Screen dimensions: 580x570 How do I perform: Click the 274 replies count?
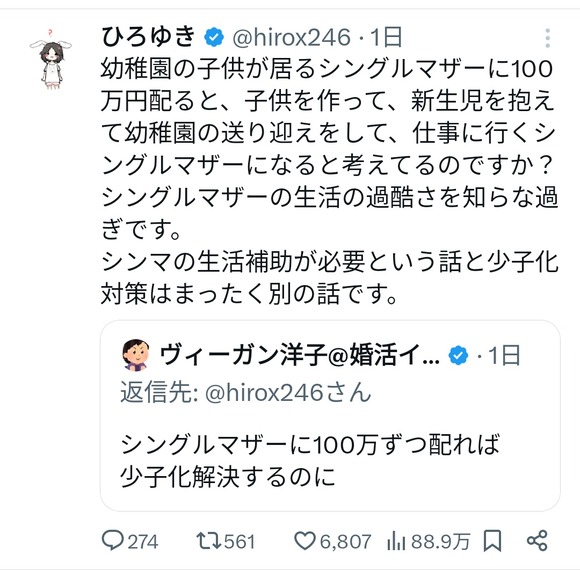click(143, 542)
